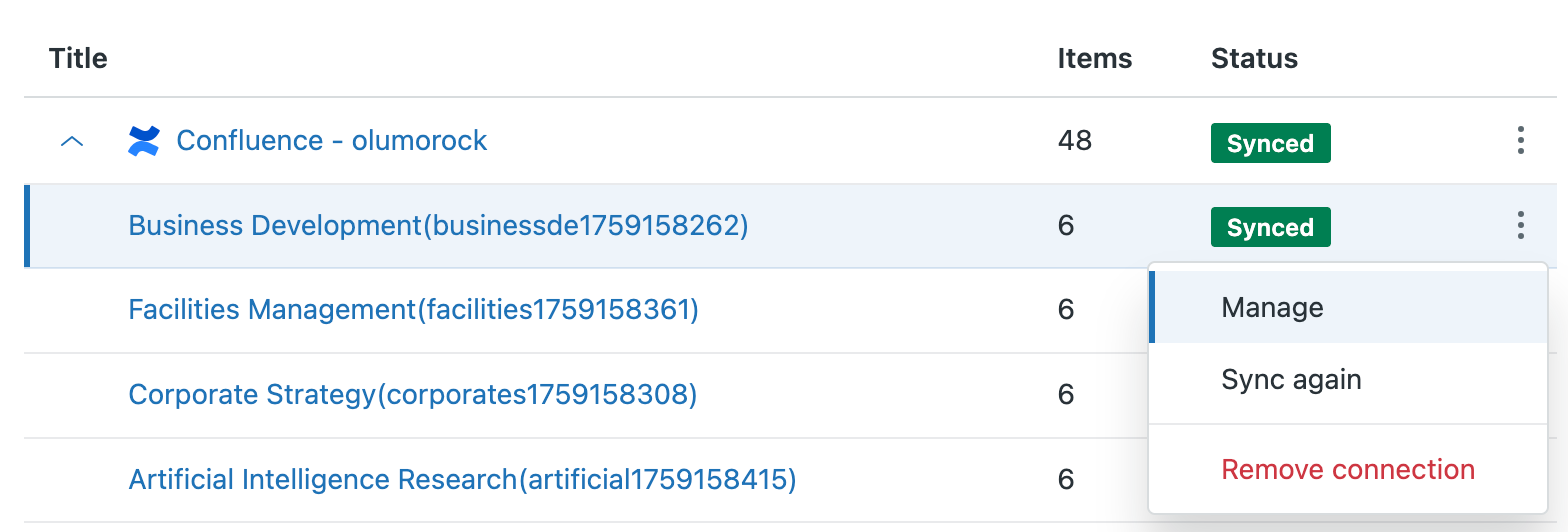The height and width of the screenshot is (532, 1568).
Task: Click item count in Corporate Strategy row
Action: 1066,395
